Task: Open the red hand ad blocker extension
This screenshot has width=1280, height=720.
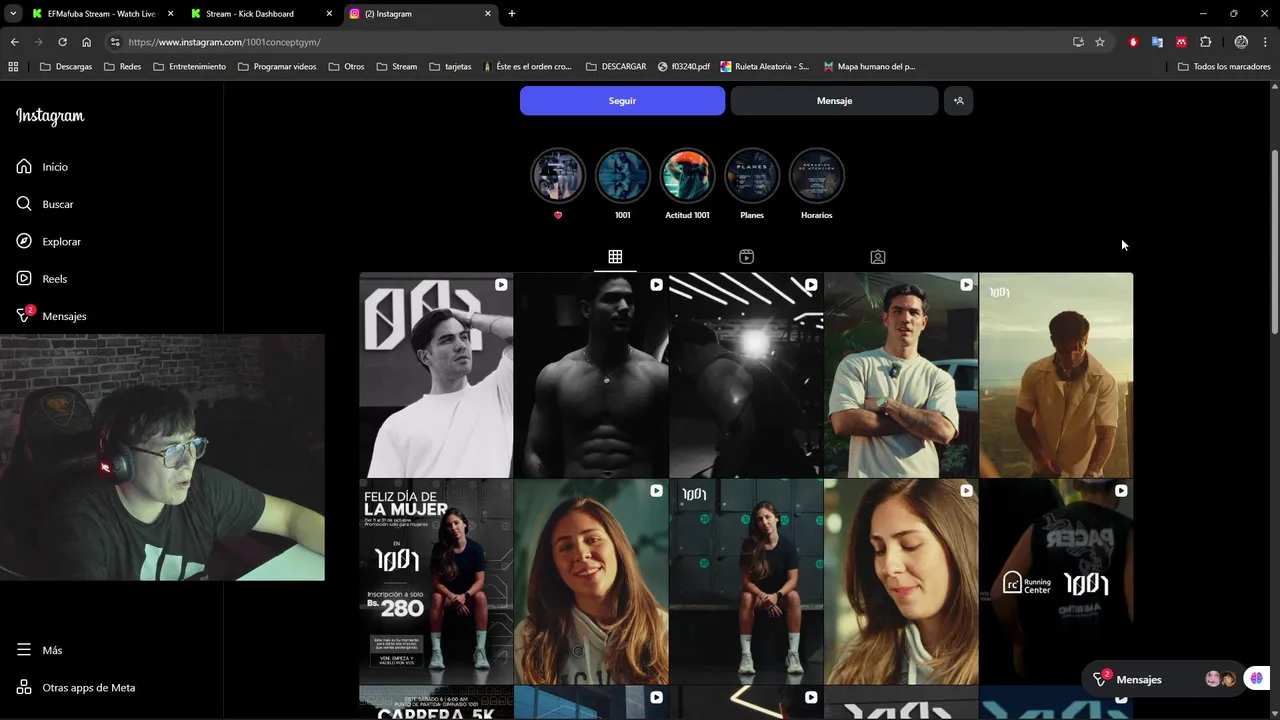Action: [1133, 42]
